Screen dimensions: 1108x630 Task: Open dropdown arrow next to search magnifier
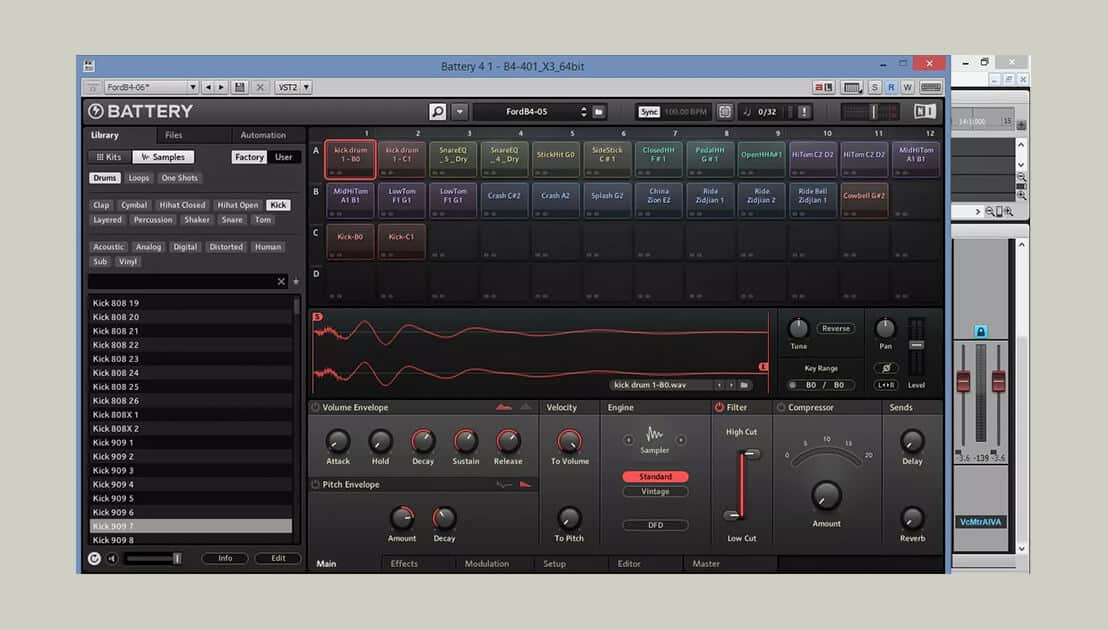[x=460, y=112]
